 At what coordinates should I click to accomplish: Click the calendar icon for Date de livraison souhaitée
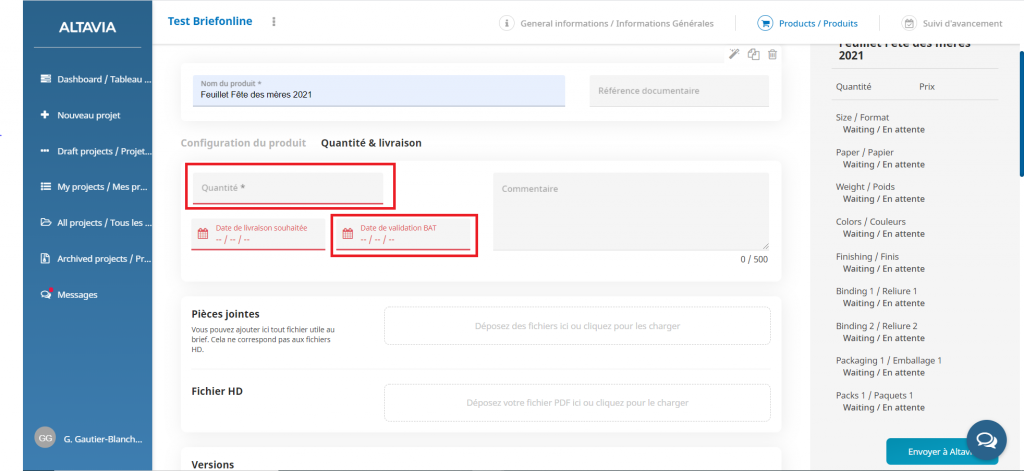pyautogui.click(x=203, y=234)
